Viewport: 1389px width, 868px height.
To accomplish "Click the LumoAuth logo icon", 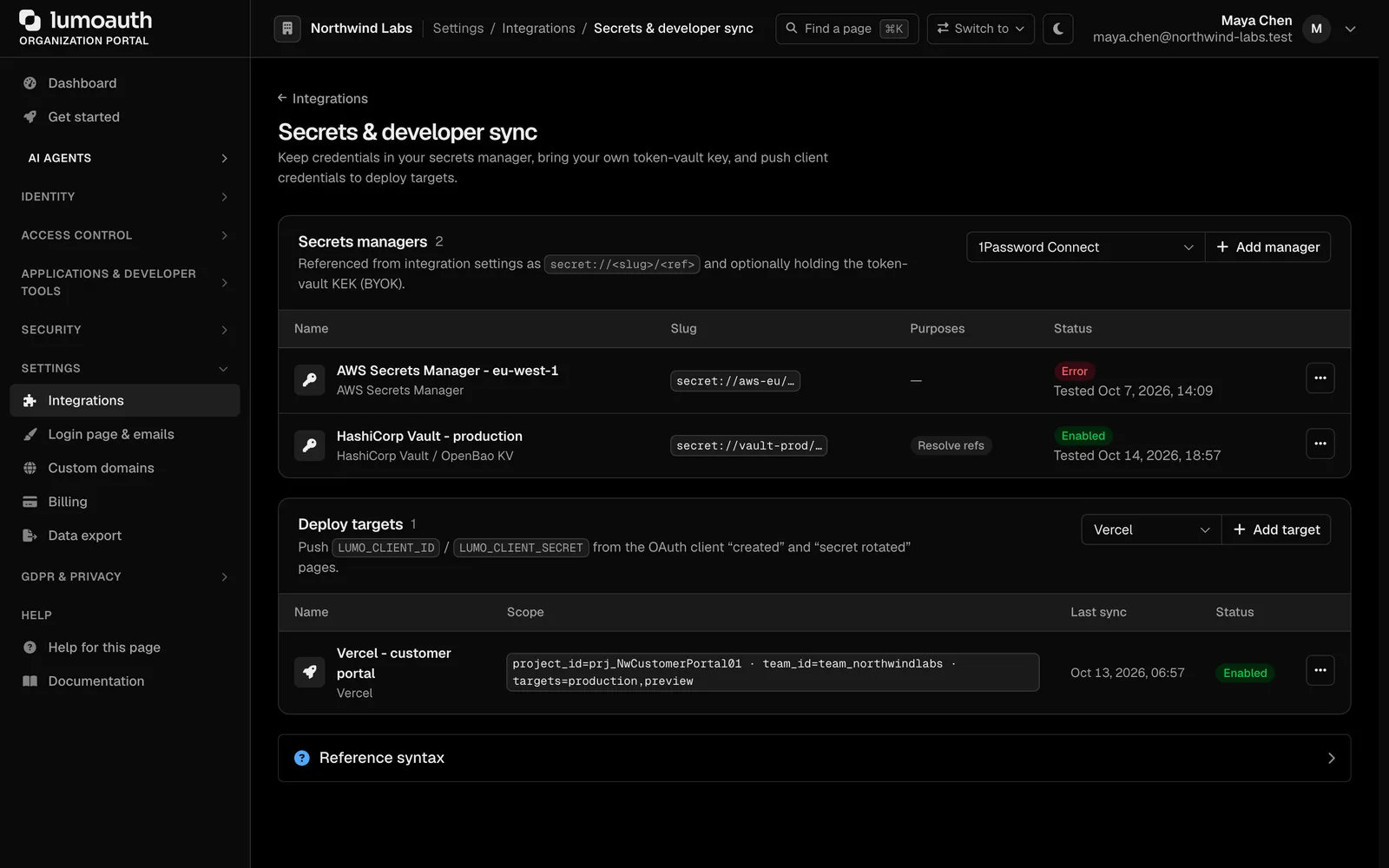I will tap(30, 20).
